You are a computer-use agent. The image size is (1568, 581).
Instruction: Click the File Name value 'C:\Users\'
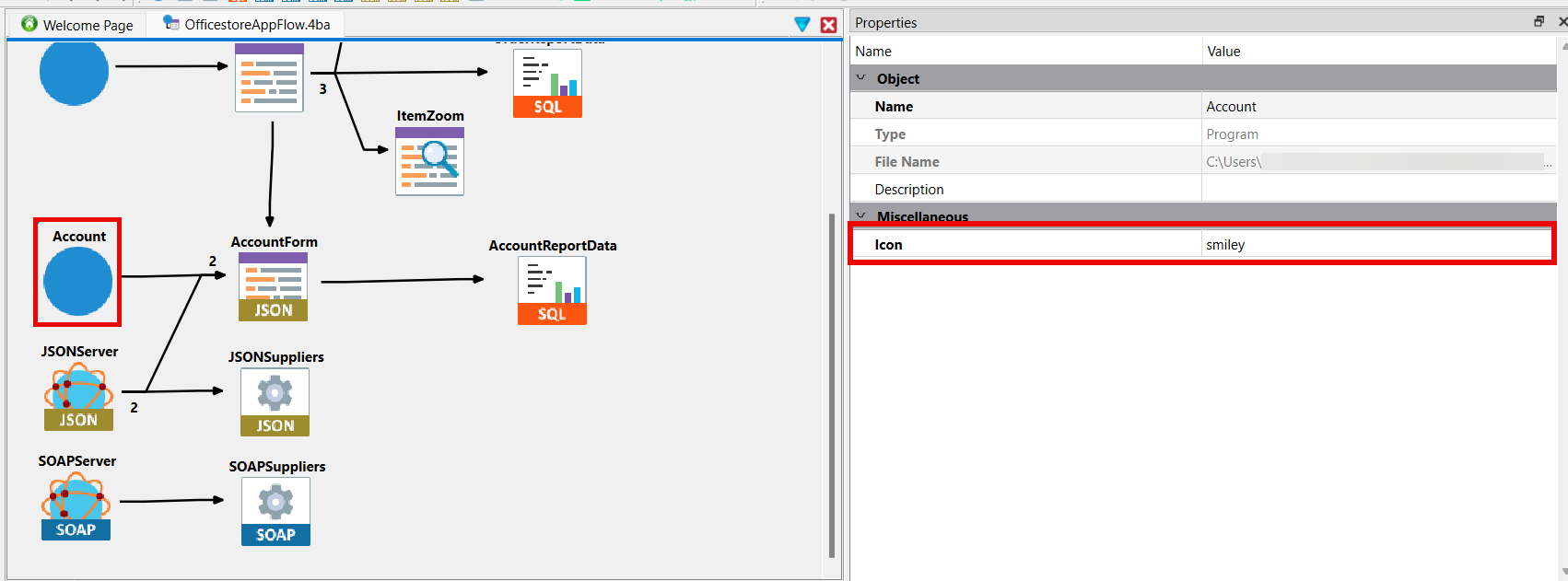1234,162
